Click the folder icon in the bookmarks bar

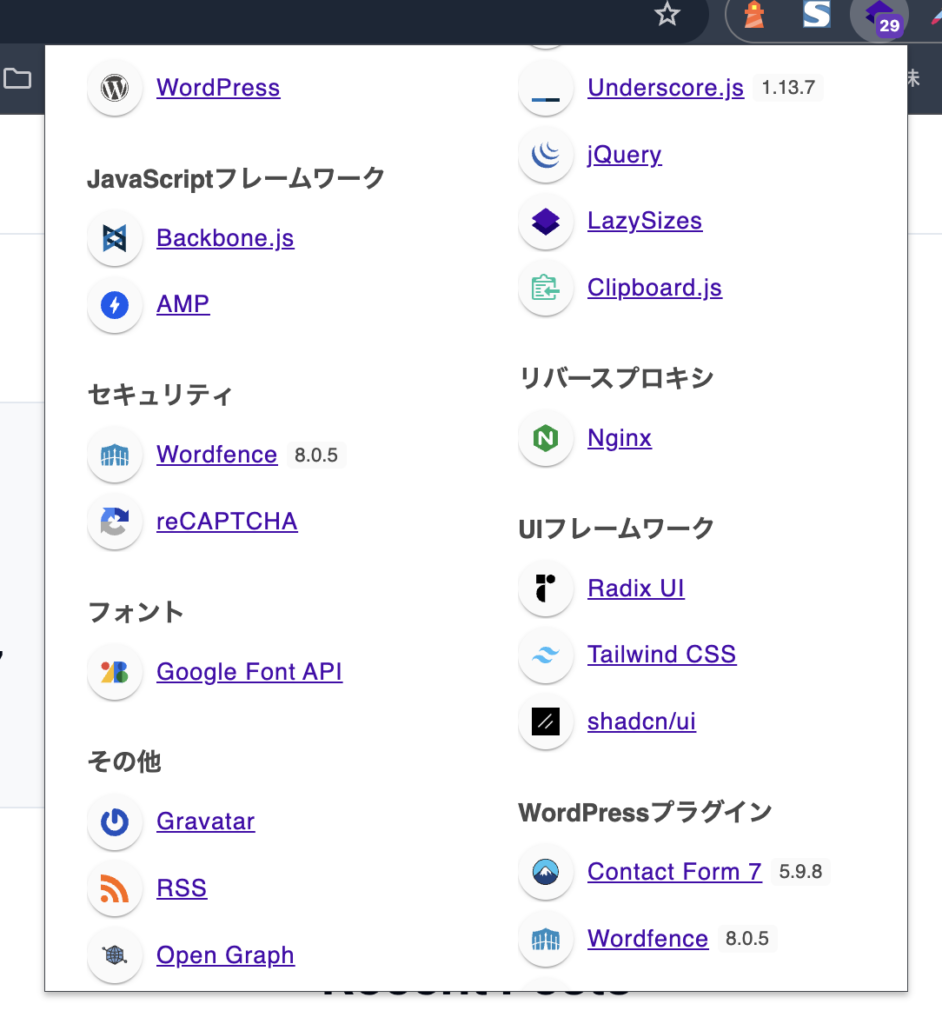[x=18, y=79]
